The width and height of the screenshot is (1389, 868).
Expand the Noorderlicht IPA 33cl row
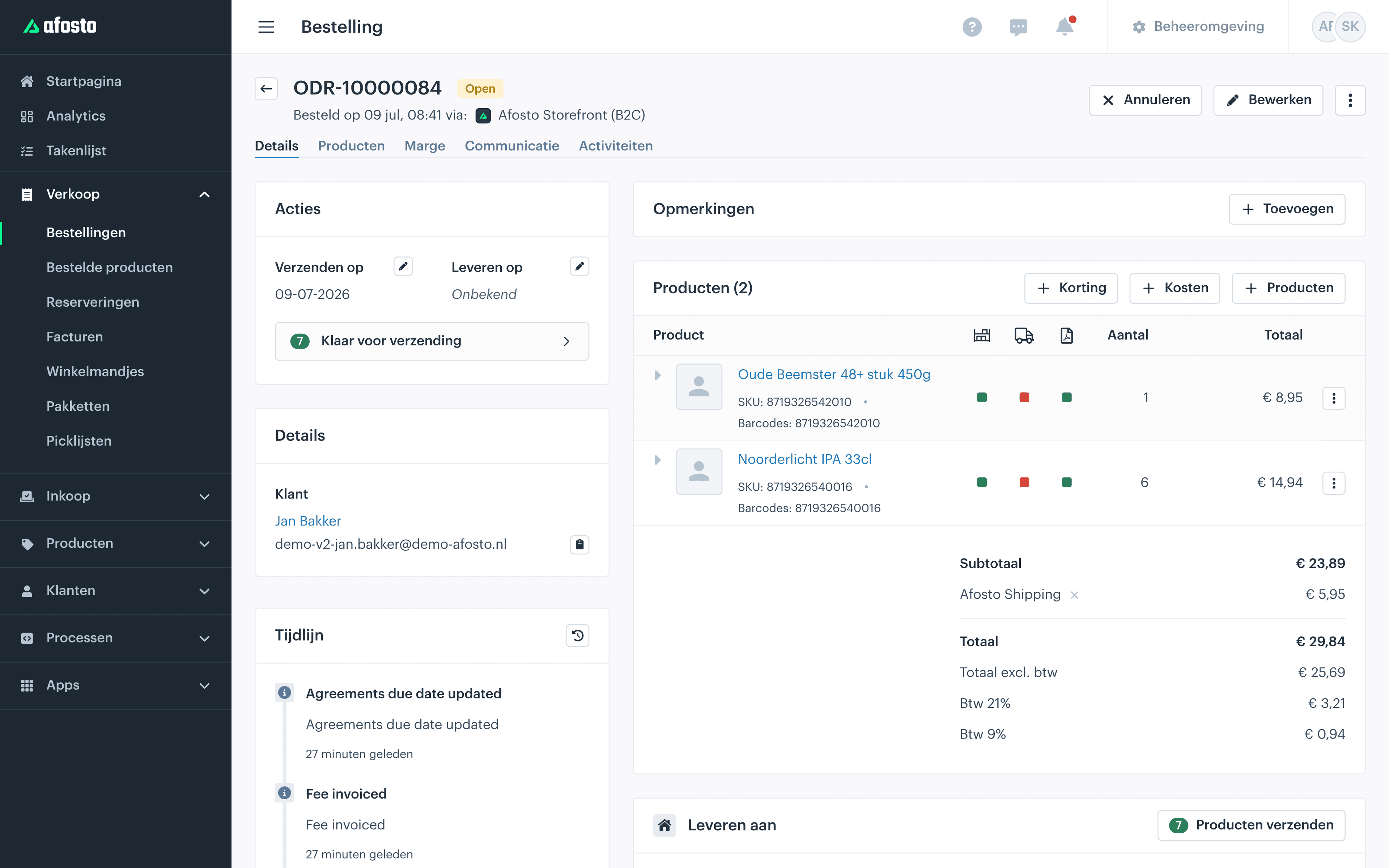coord(658,460)
